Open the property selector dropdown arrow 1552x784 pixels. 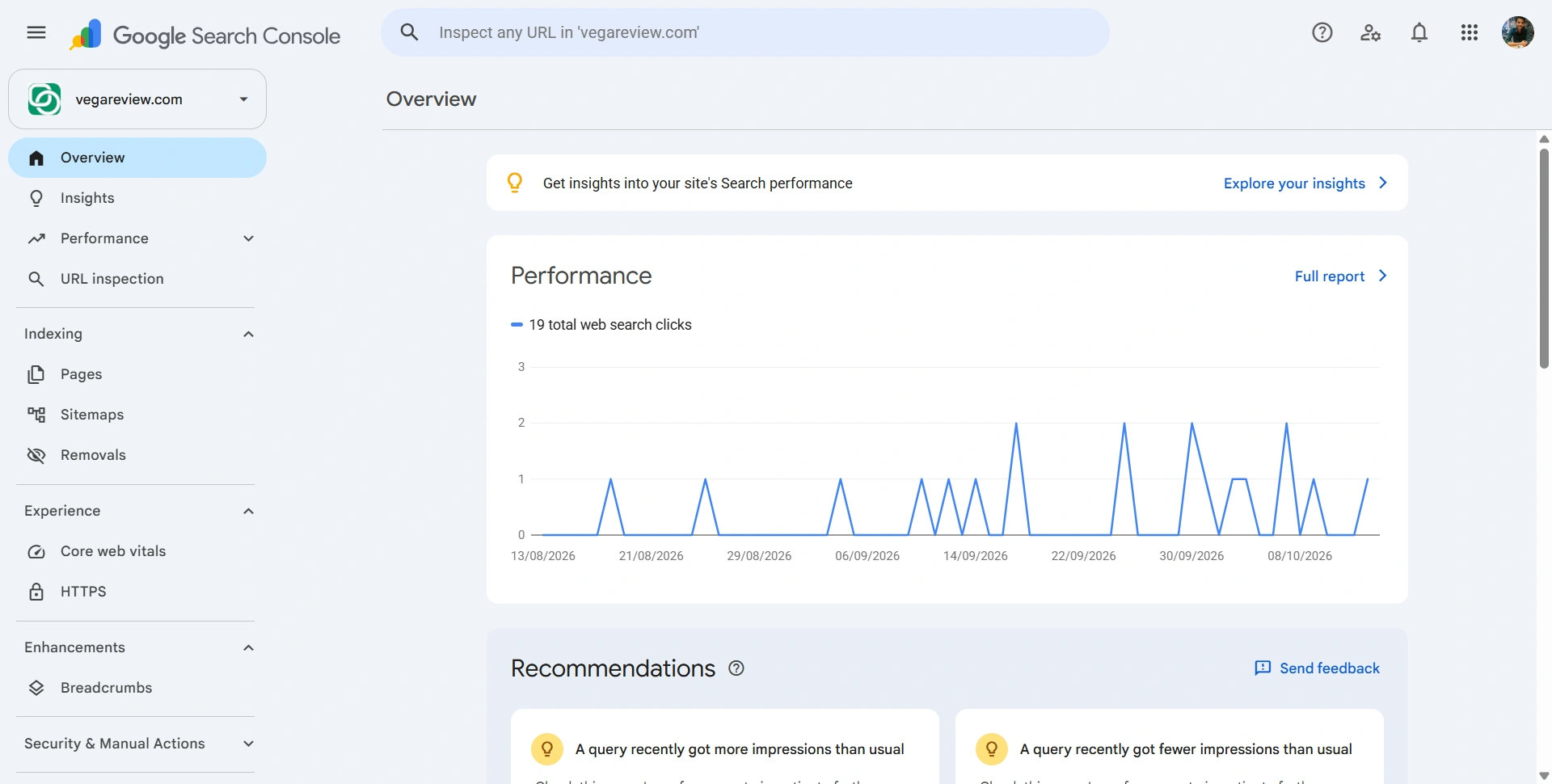click(x=243, y=99)
